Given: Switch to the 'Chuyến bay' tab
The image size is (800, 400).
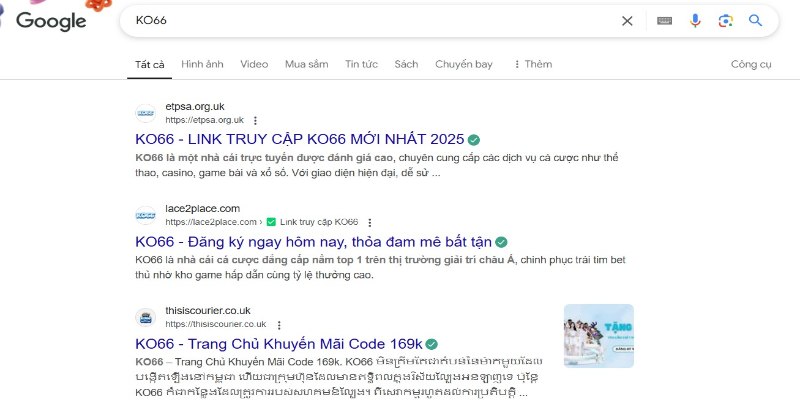Looking at the screenshot, I should [x=464, y=64].
